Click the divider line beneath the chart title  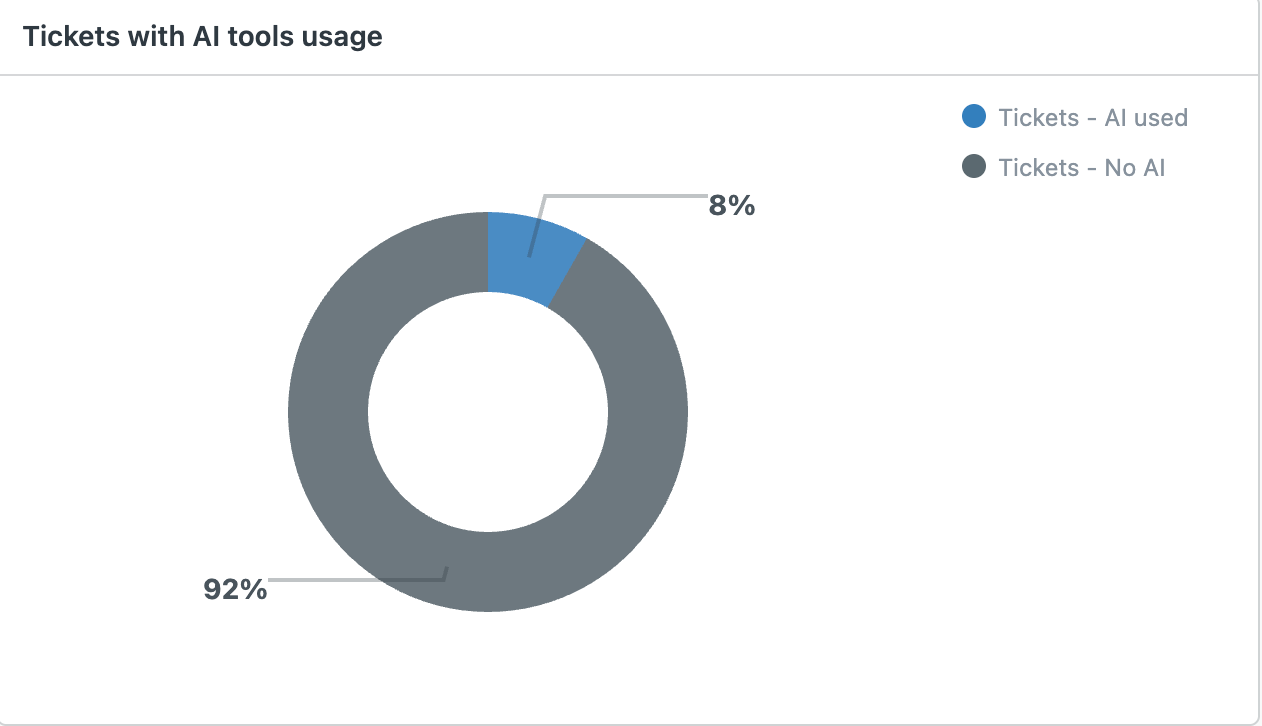(628, 75)
